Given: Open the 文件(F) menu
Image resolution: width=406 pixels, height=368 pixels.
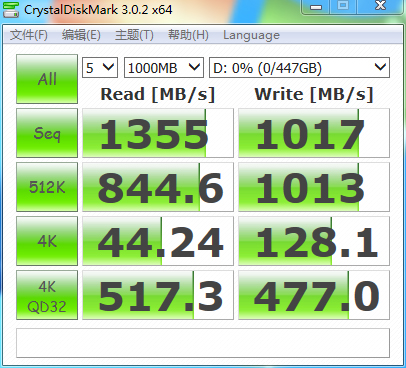Looking at the screenshot, I should (x=29, y=35).
